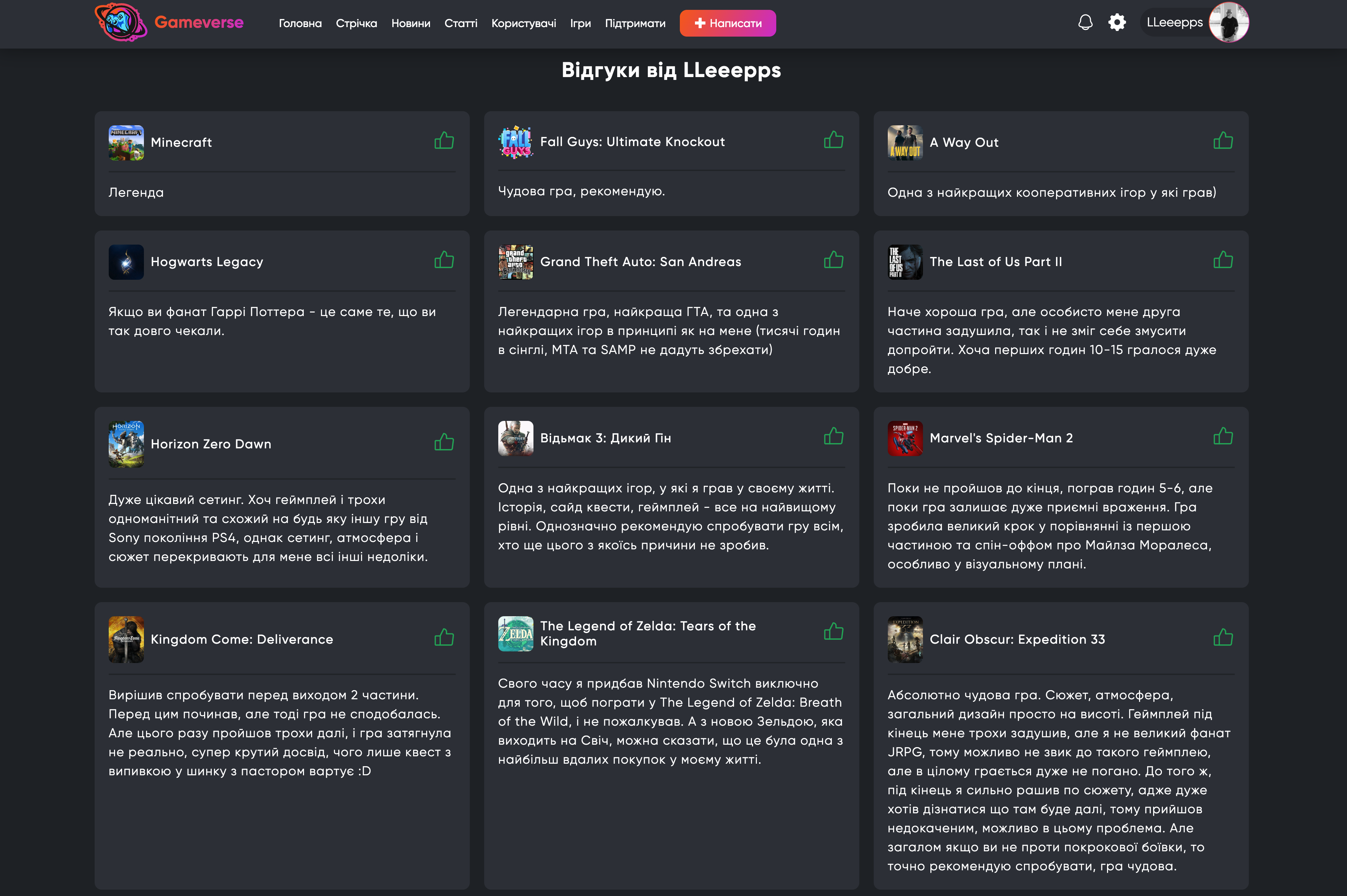The height and width of the screenshot is (896, 1347).
Task: Open the Horizon Zero Dawn title link
Action: pyautogui.click(x=211, y=444)
